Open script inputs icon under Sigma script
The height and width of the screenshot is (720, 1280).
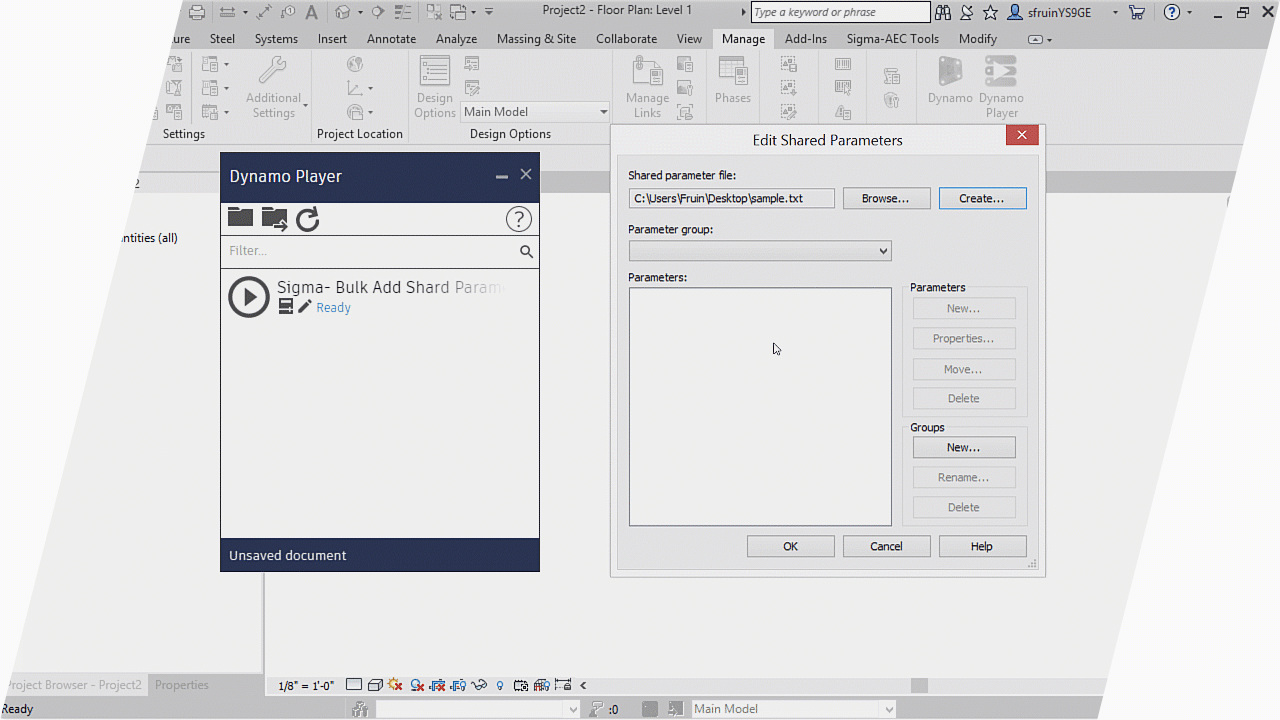[x=286, y=307]
